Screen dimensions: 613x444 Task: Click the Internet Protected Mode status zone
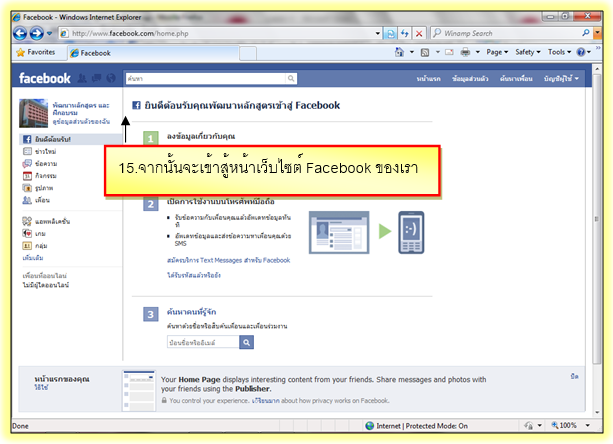pyautogui.click(x=416, y=426)
